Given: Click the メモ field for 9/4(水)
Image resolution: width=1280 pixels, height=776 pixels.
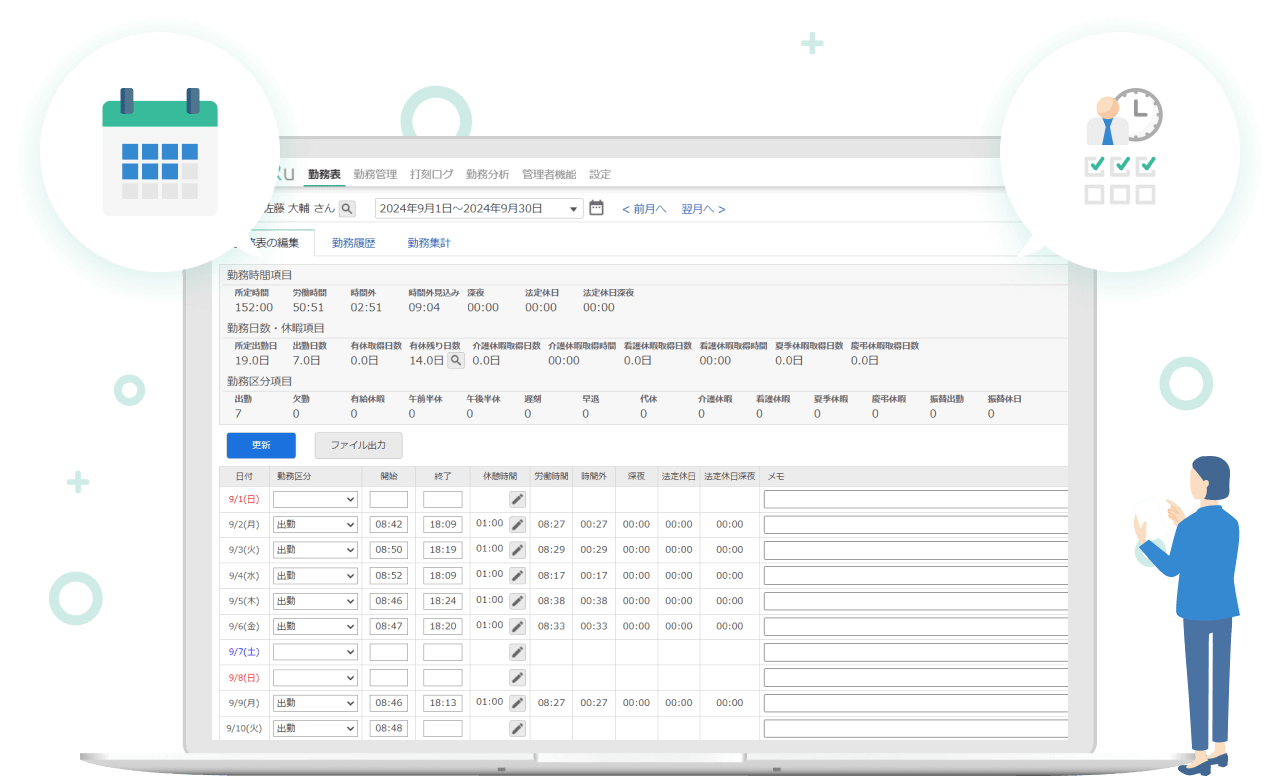Looking at the screenshot, I should (915, 576).
